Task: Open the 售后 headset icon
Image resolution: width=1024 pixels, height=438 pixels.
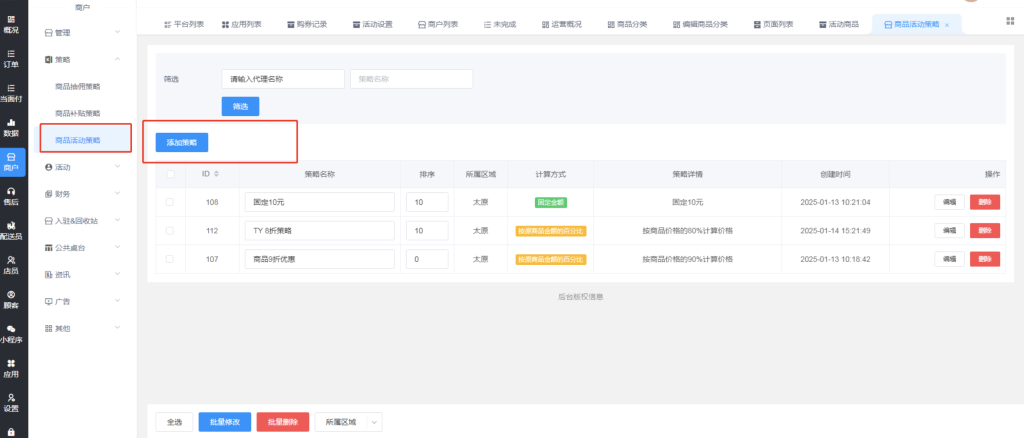Action: click(11, 195)
